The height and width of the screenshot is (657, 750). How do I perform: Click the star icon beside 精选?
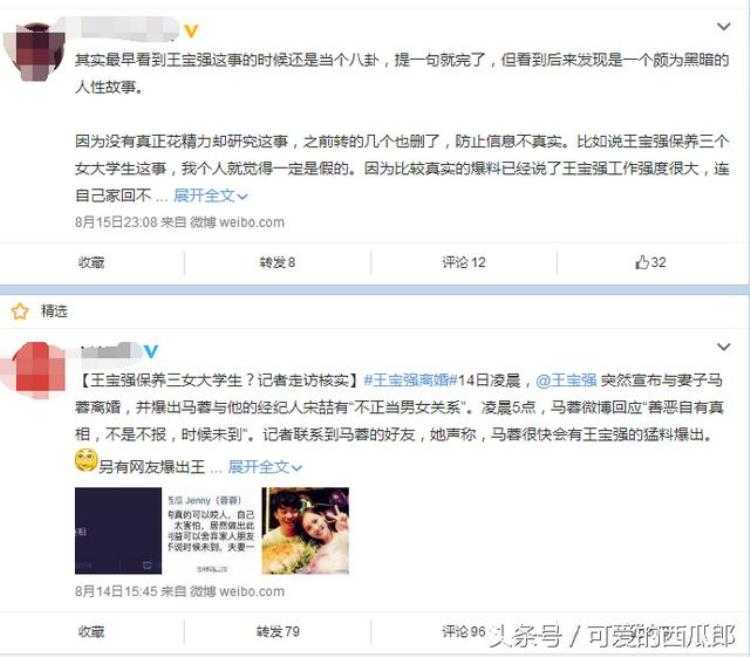20,311
